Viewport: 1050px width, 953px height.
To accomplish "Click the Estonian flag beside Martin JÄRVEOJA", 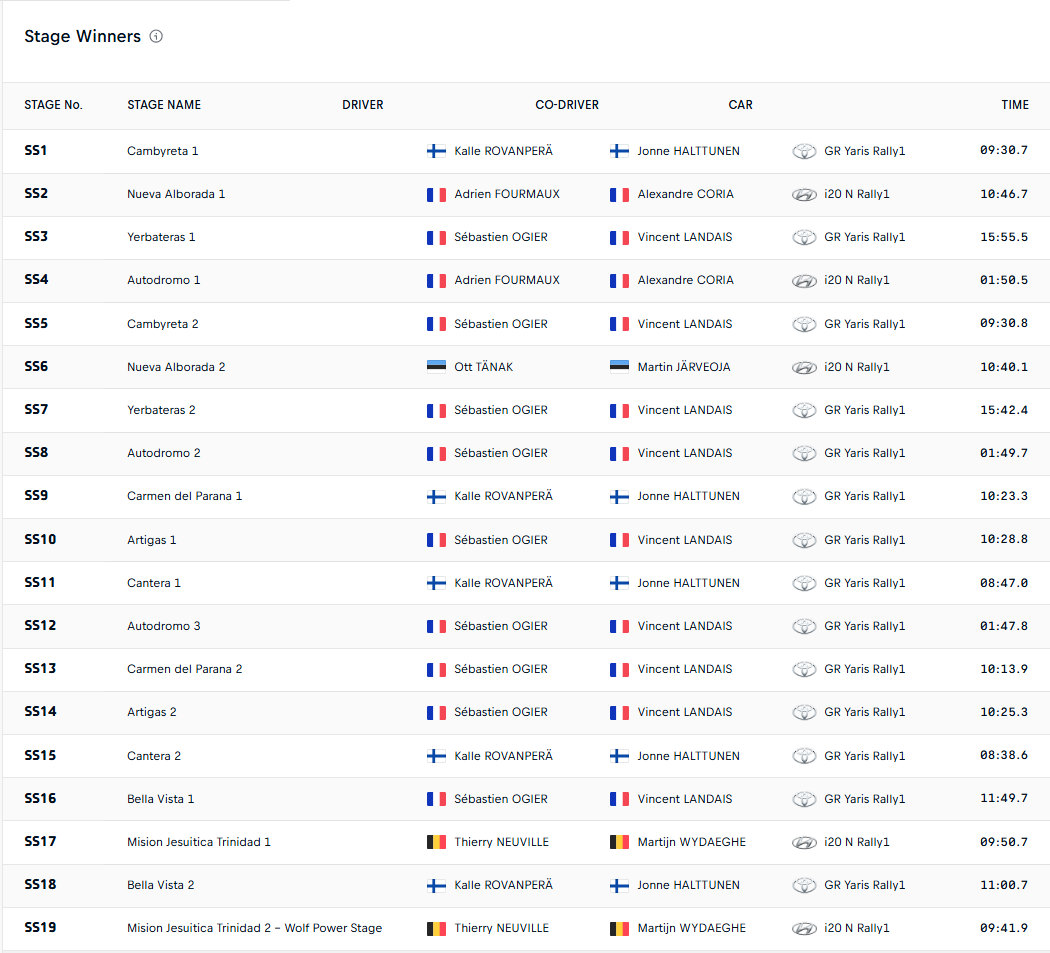I will pyautogui.click(x=619, y=367).
